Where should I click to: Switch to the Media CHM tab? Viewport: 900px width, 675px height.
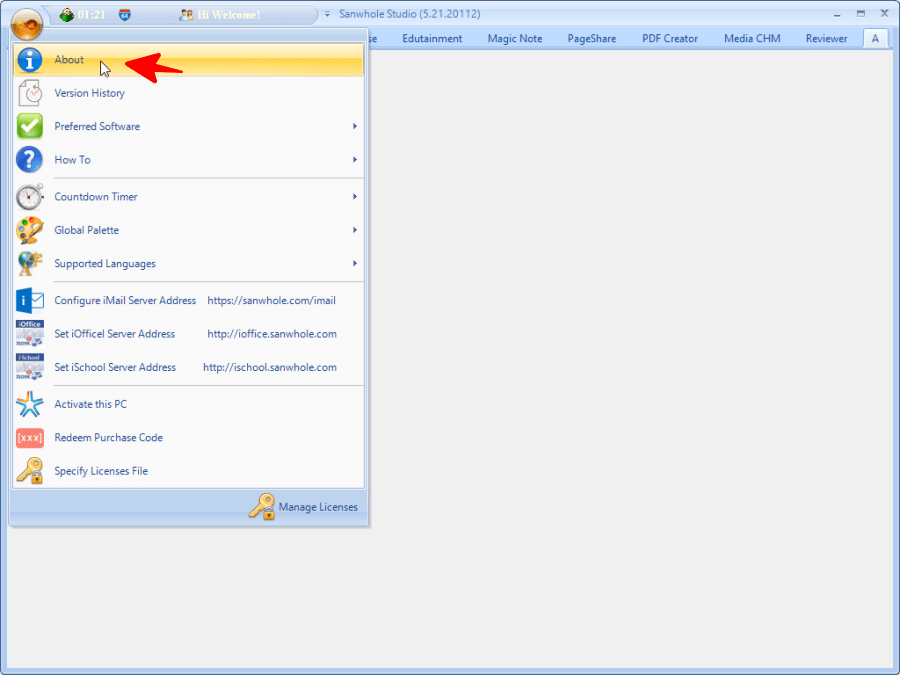point(752,38)
